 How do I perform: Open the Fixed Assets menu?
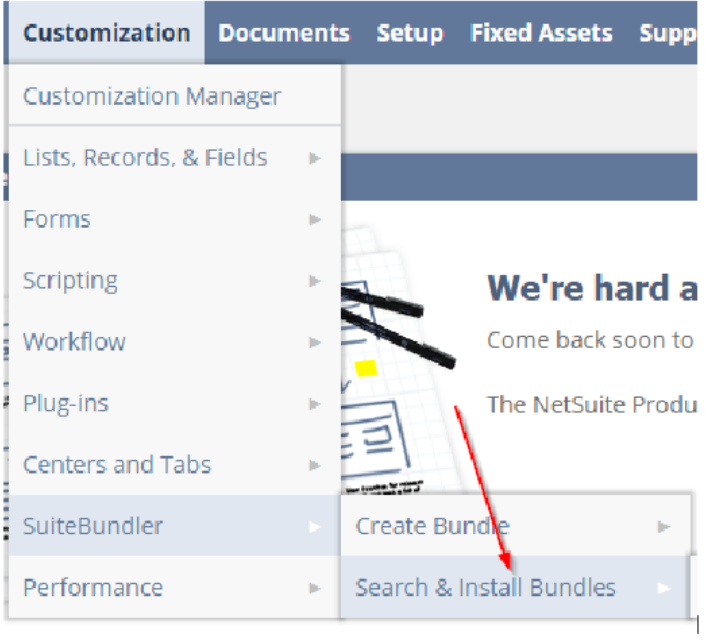541,33
